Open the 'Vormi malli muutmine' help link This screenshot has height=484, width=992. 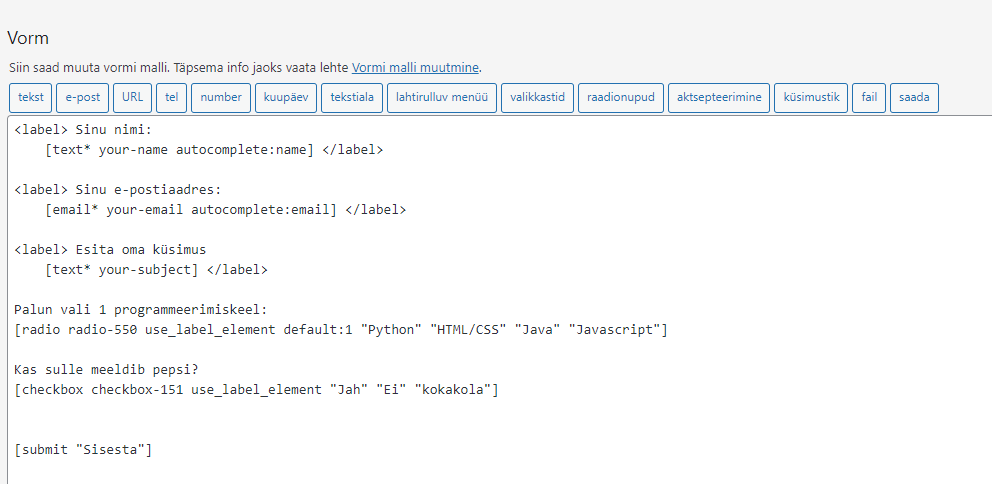[415, 68]
